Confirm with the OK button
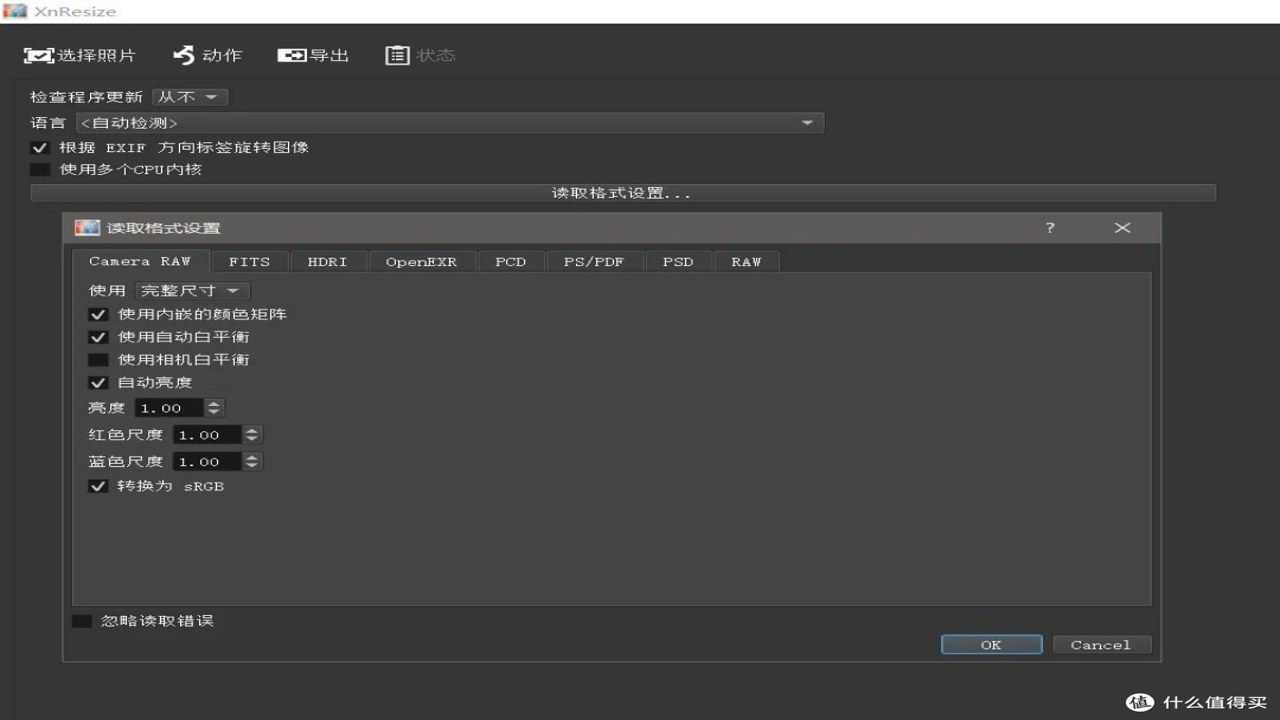The width and height of the screenshot is (1280, 720). pos(991,645)
